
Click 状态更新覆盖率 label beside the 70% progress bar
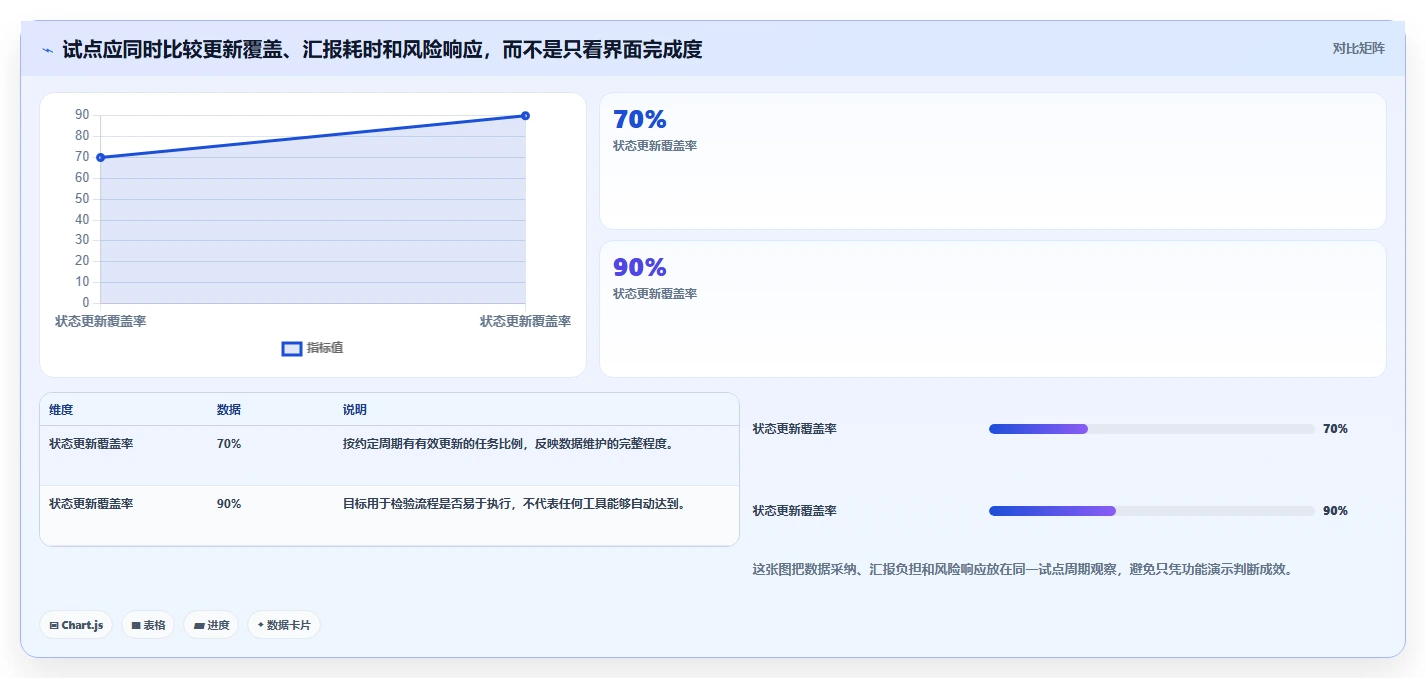(795, 429)
